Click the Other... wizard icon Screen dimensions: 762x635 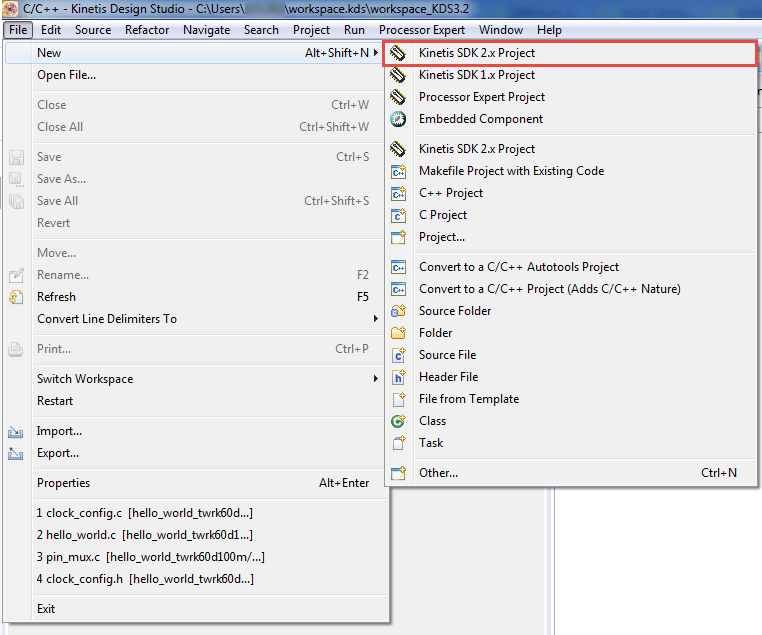point(398,473)
